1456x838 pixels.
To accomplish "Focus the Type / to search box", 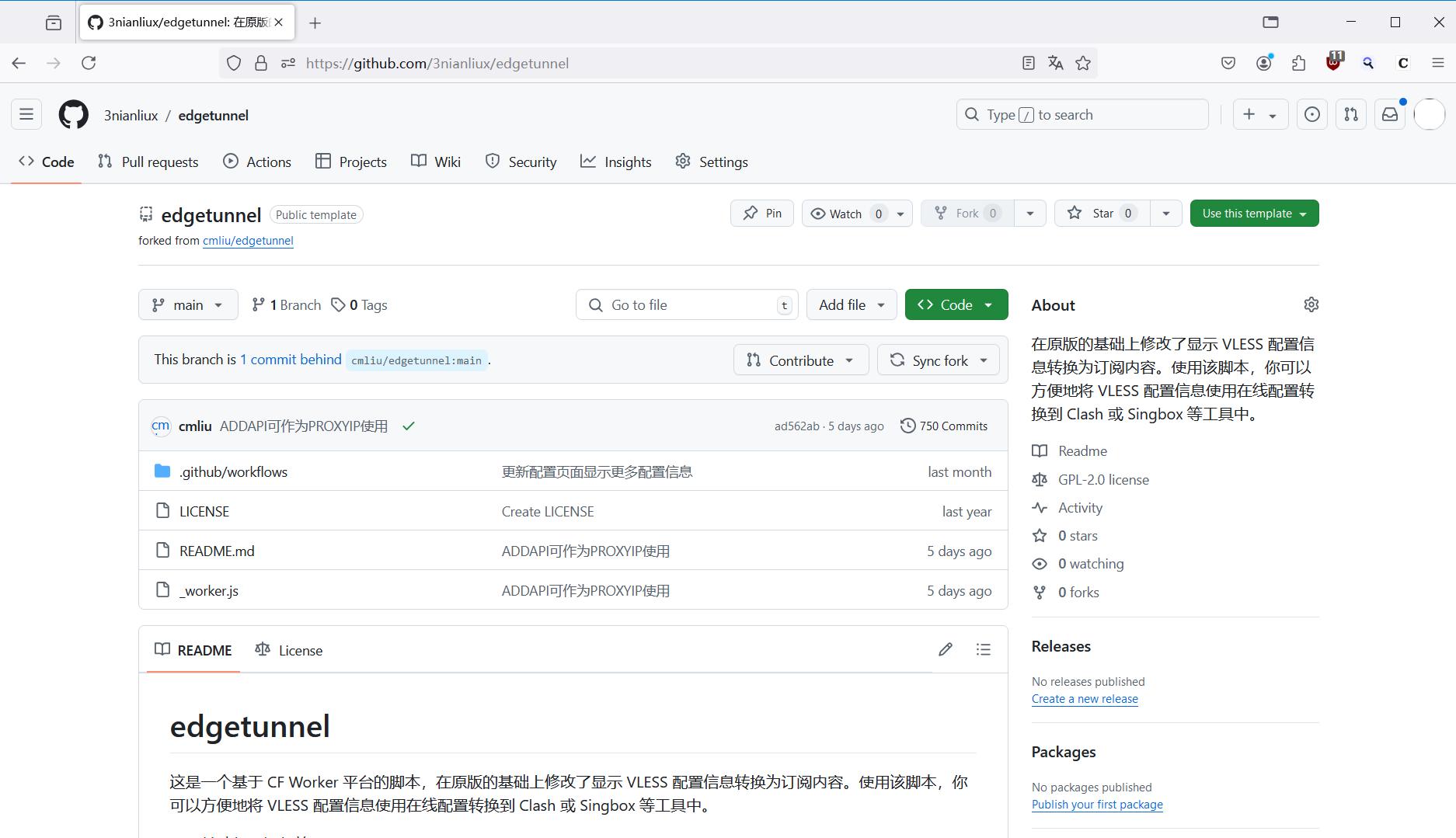I will pos(1082,115).
